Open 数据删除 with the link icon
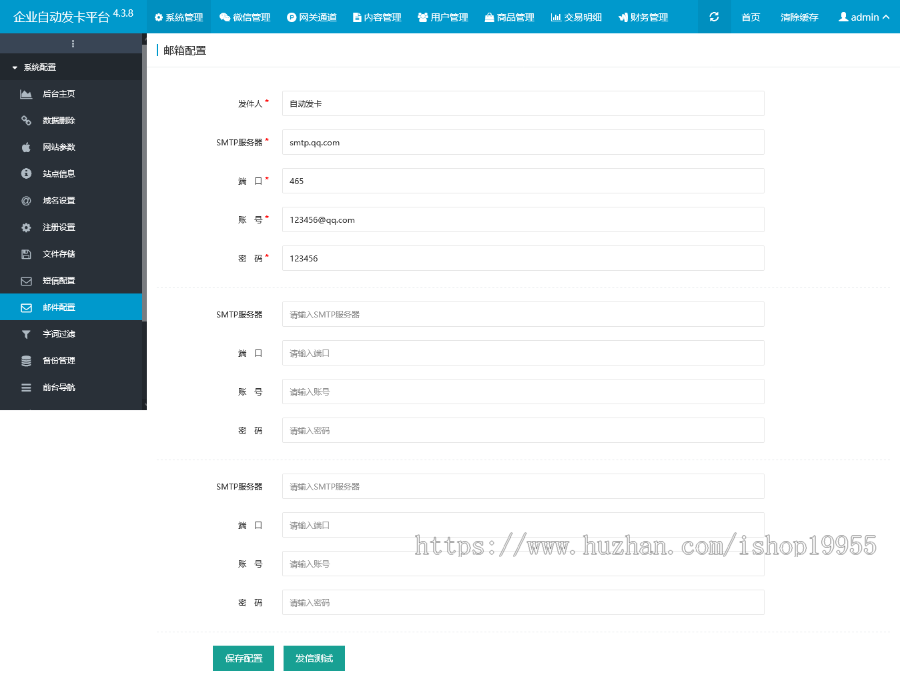900x681 pixels. (x=71, y=121)
